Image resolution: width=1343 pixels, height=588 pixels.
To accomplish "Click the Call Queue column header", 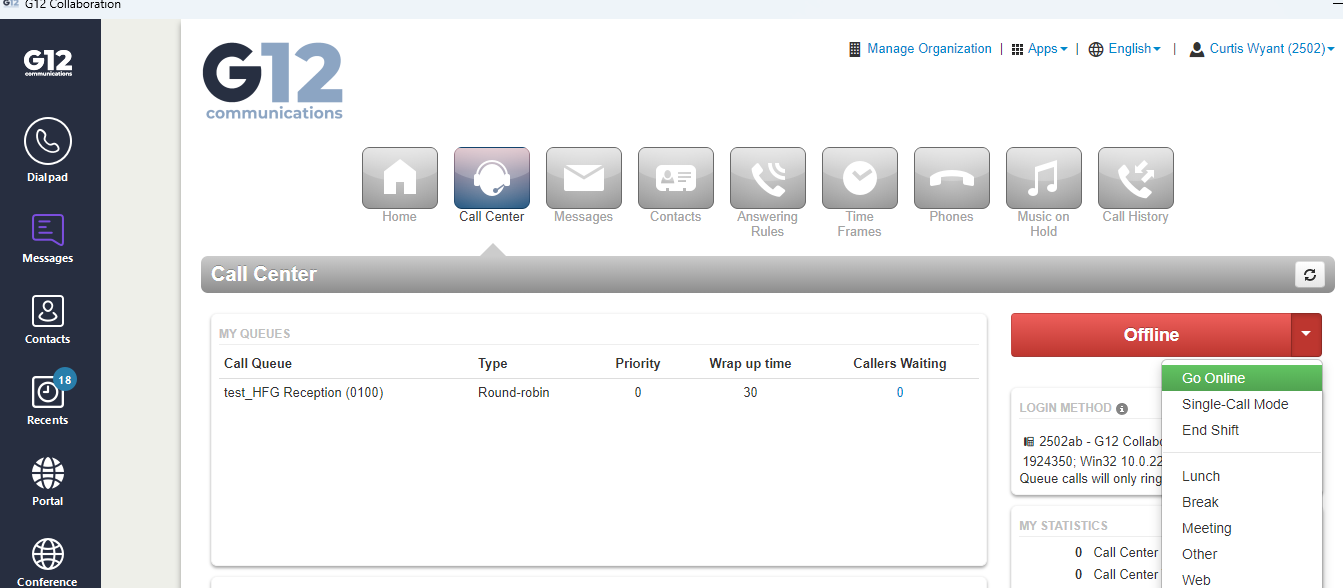I will coord(258,363).
